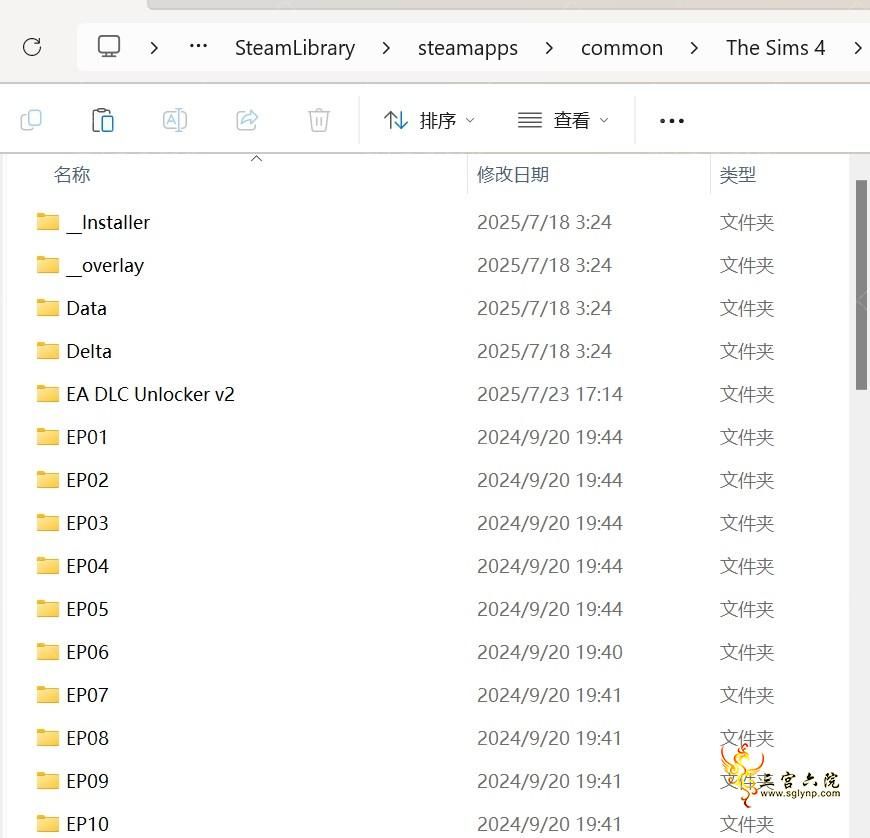870x838 pixels.
Task: Open the toolbar more options menu
Action: click(x=672, y=120)
